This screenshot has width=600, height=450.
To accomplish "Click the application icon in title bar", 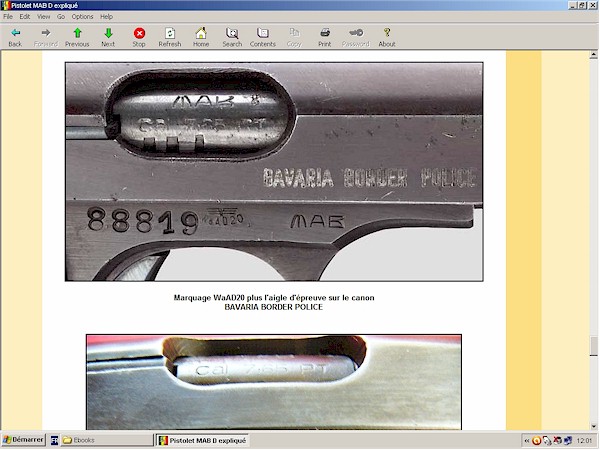I will (6, 5).
